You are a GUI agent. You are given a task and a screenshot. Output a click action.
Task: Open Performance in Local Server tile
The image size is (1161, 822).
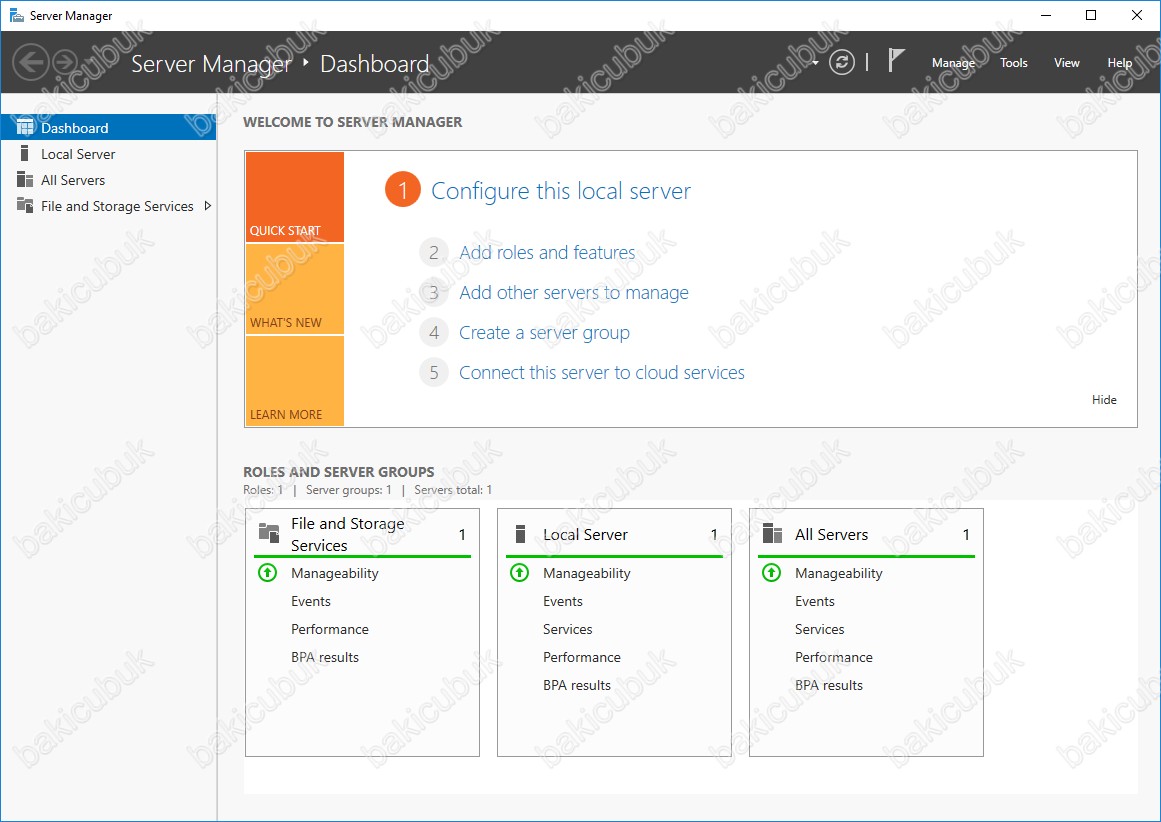(x=582, y=657)
